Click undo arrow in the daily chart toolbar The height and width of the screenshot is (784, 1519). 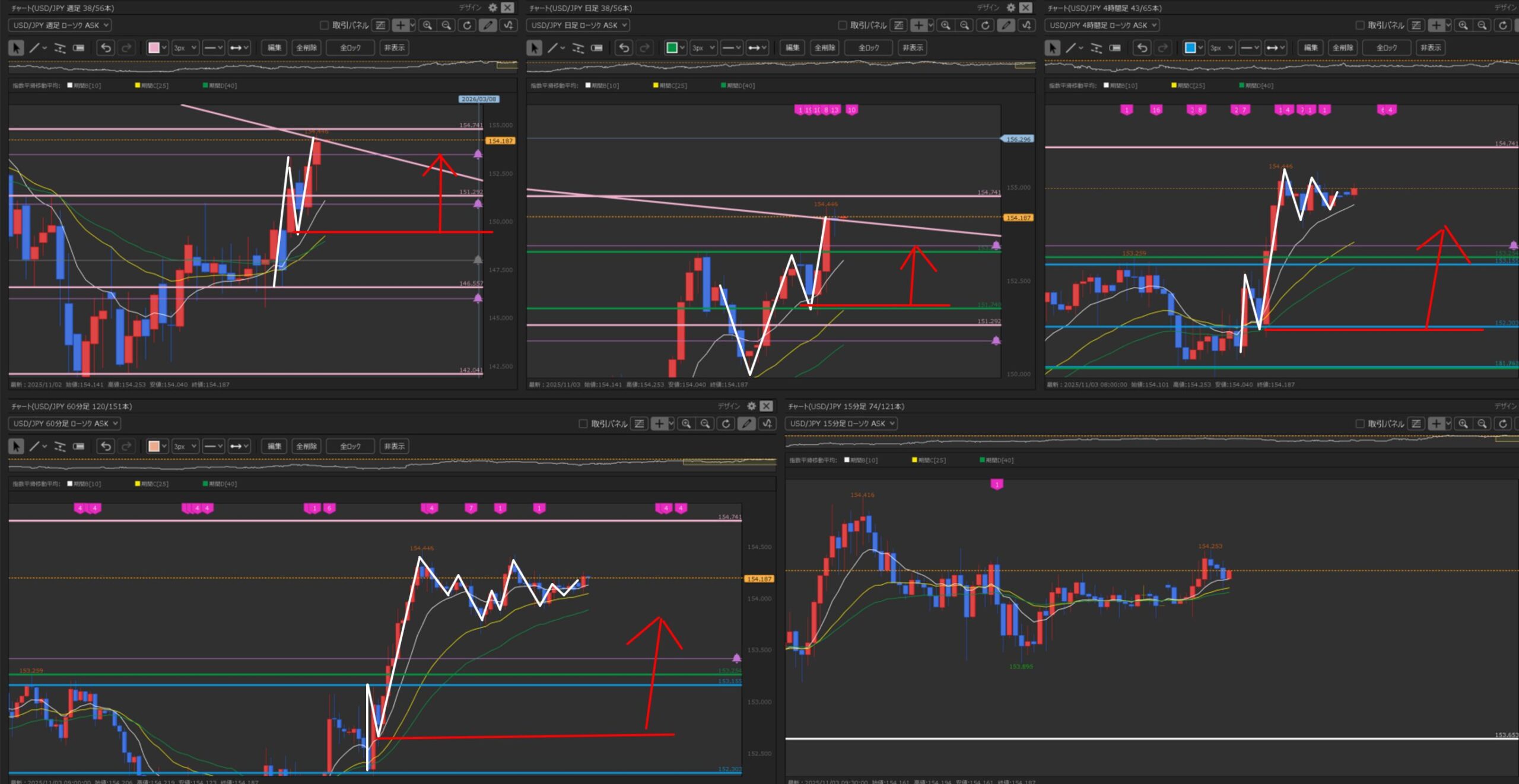pyautogui.click(x=624, y=48)
